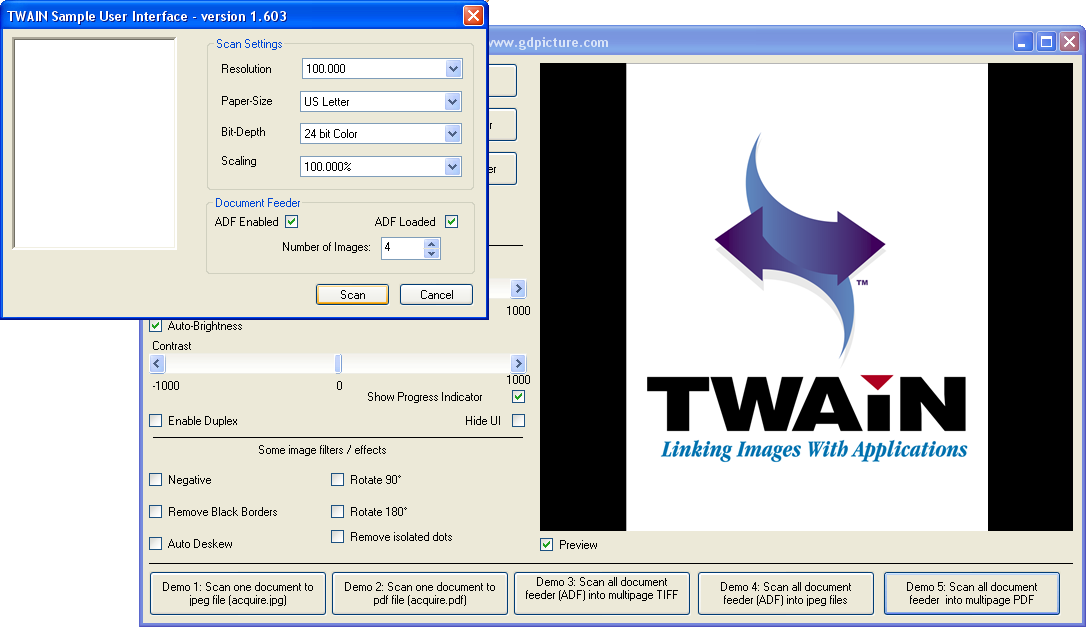
Task: Uncheck the ADF Loaded checkbox
Action: tap(452, 222)
